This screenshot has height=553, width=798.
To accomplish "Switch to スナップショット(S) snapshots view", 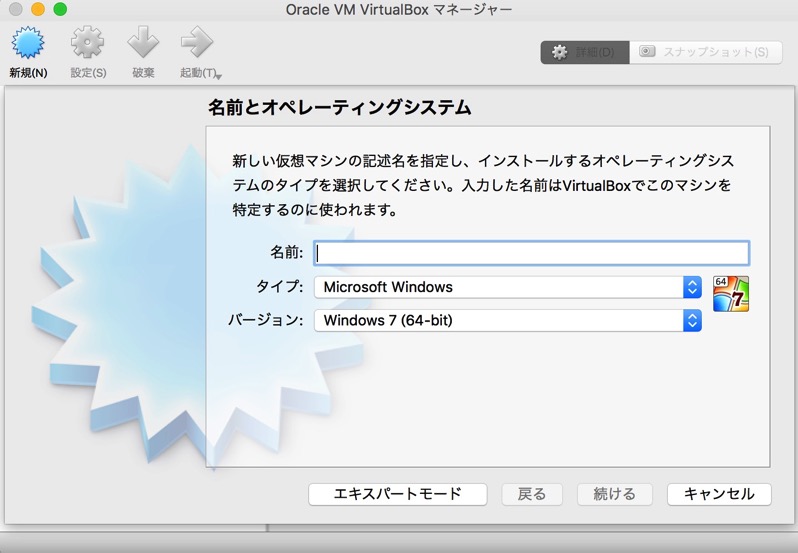I will tap(705, 52).
